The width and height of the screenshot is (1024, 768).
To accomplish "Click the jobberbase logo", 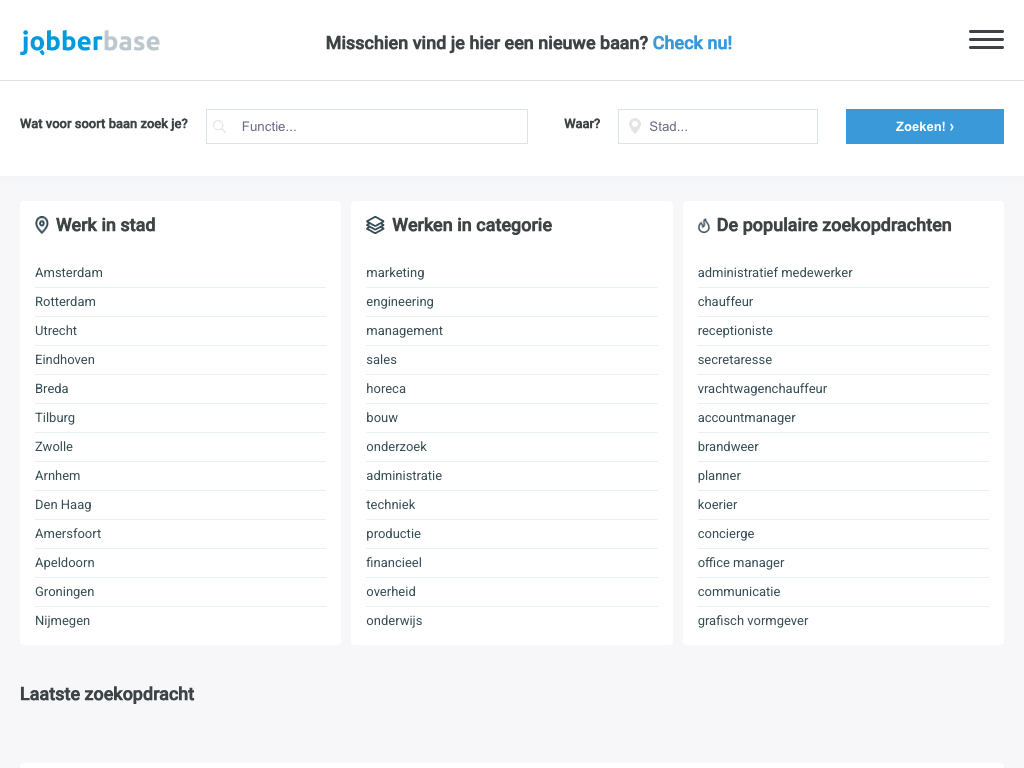I will coord(90,42).
